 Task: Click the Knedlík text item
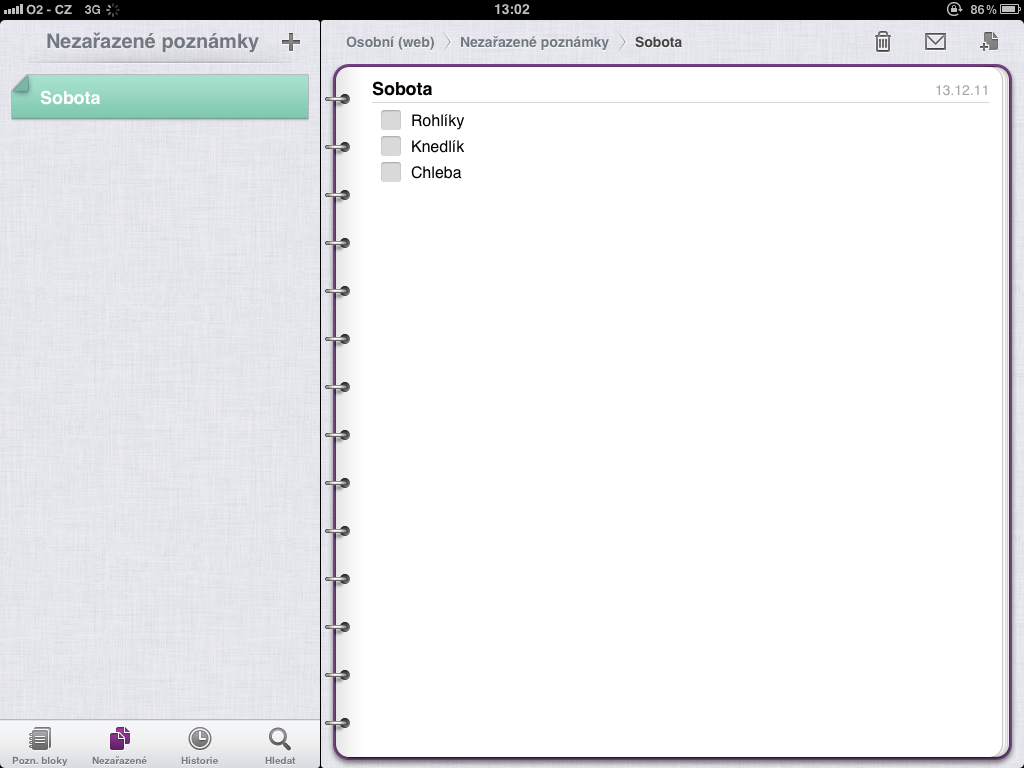(438, 146)
